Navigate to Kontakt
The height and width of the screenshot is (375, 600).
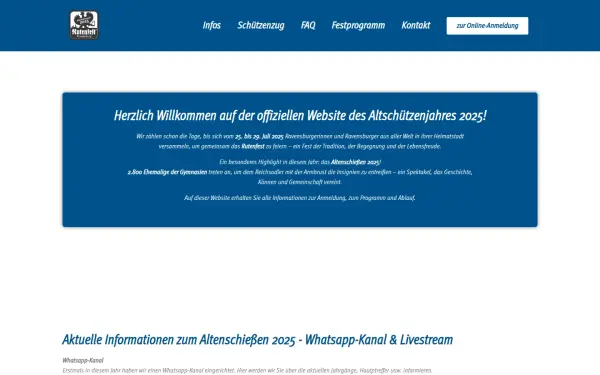tap(416, 25)
